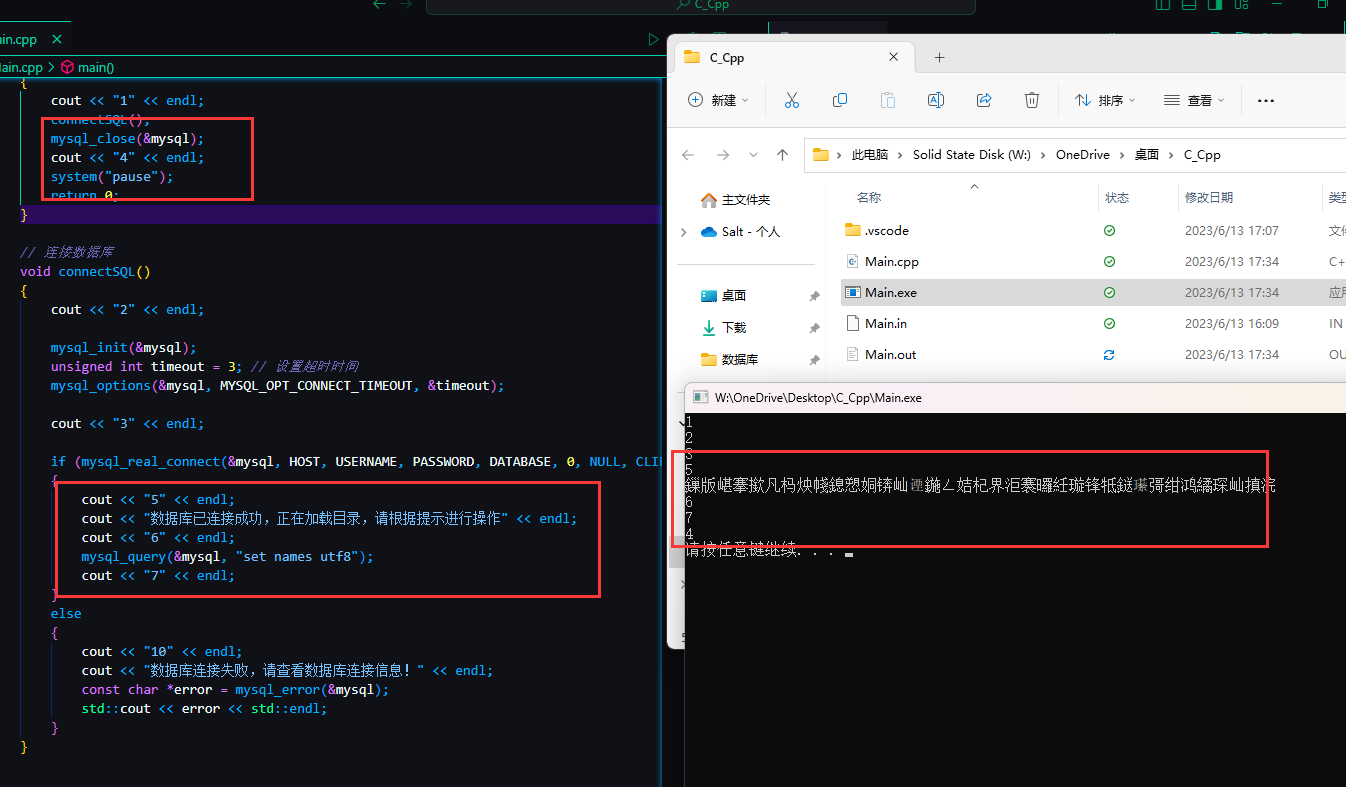Viewport: 1346px width, 787px height.
Task: Delete Main.exe using the trash icon
Action: (x=1031, y=100)
